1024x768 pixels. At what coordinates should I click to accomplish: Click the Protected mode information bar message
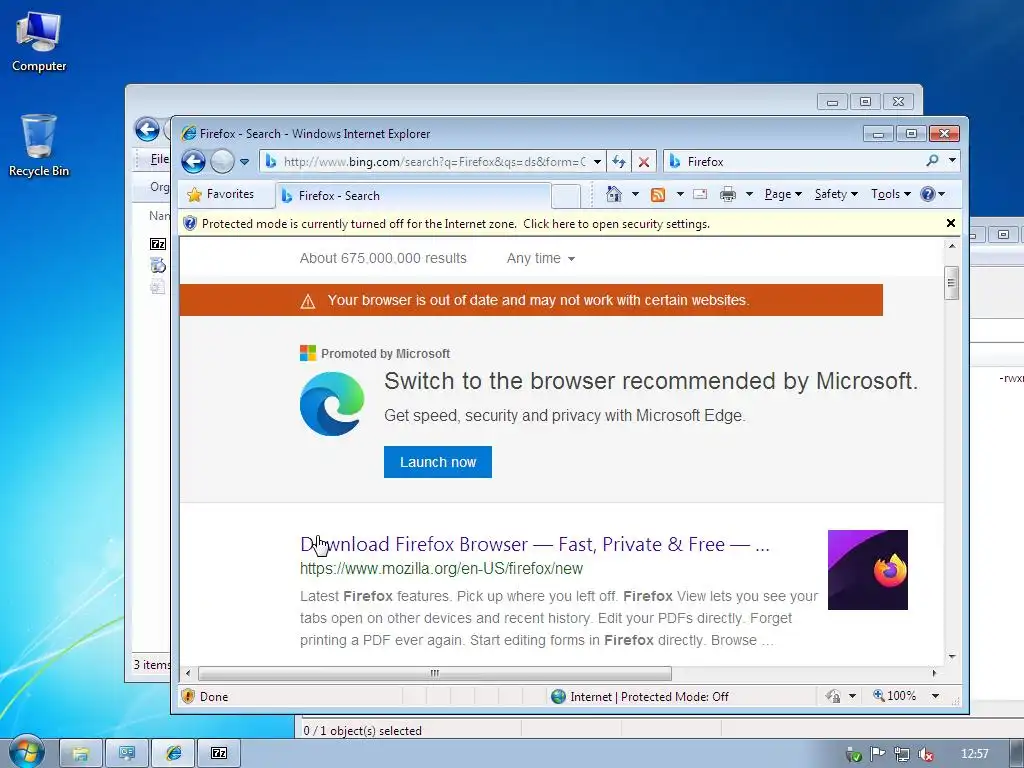[456, 223]
